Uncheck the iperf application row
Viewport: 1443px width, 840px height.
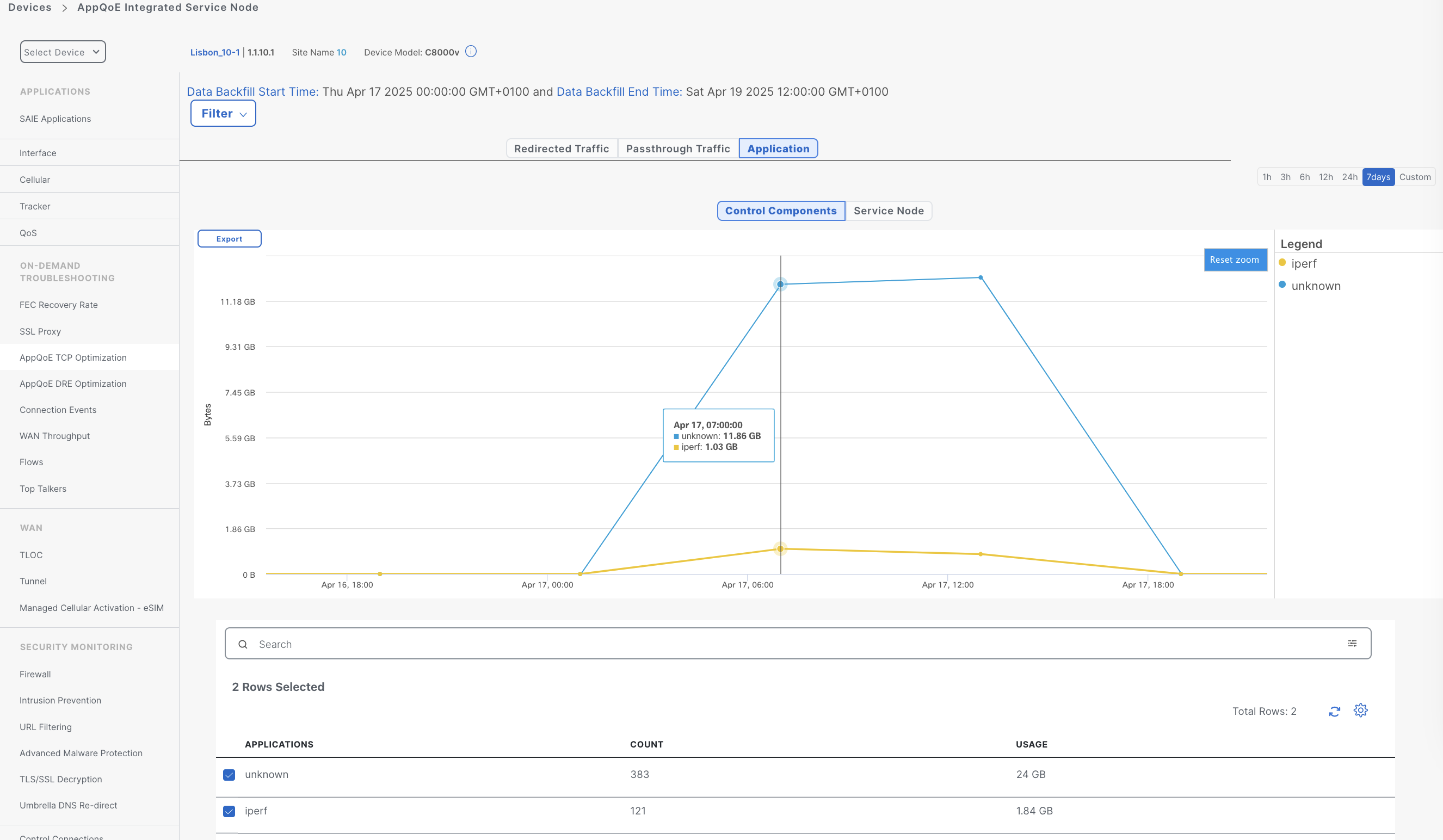[x=229, y=811]
